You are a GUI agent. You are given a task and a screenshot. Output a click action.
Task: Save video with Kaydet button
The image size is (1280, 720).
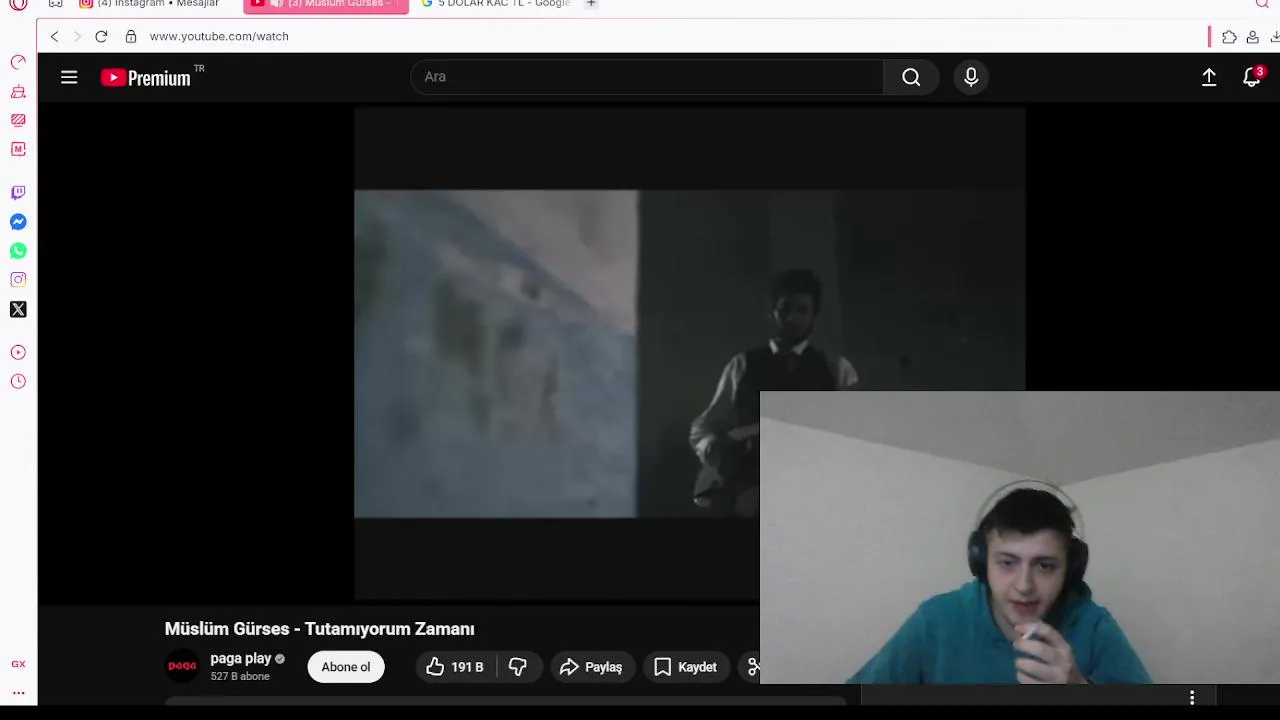click(686, 667)
